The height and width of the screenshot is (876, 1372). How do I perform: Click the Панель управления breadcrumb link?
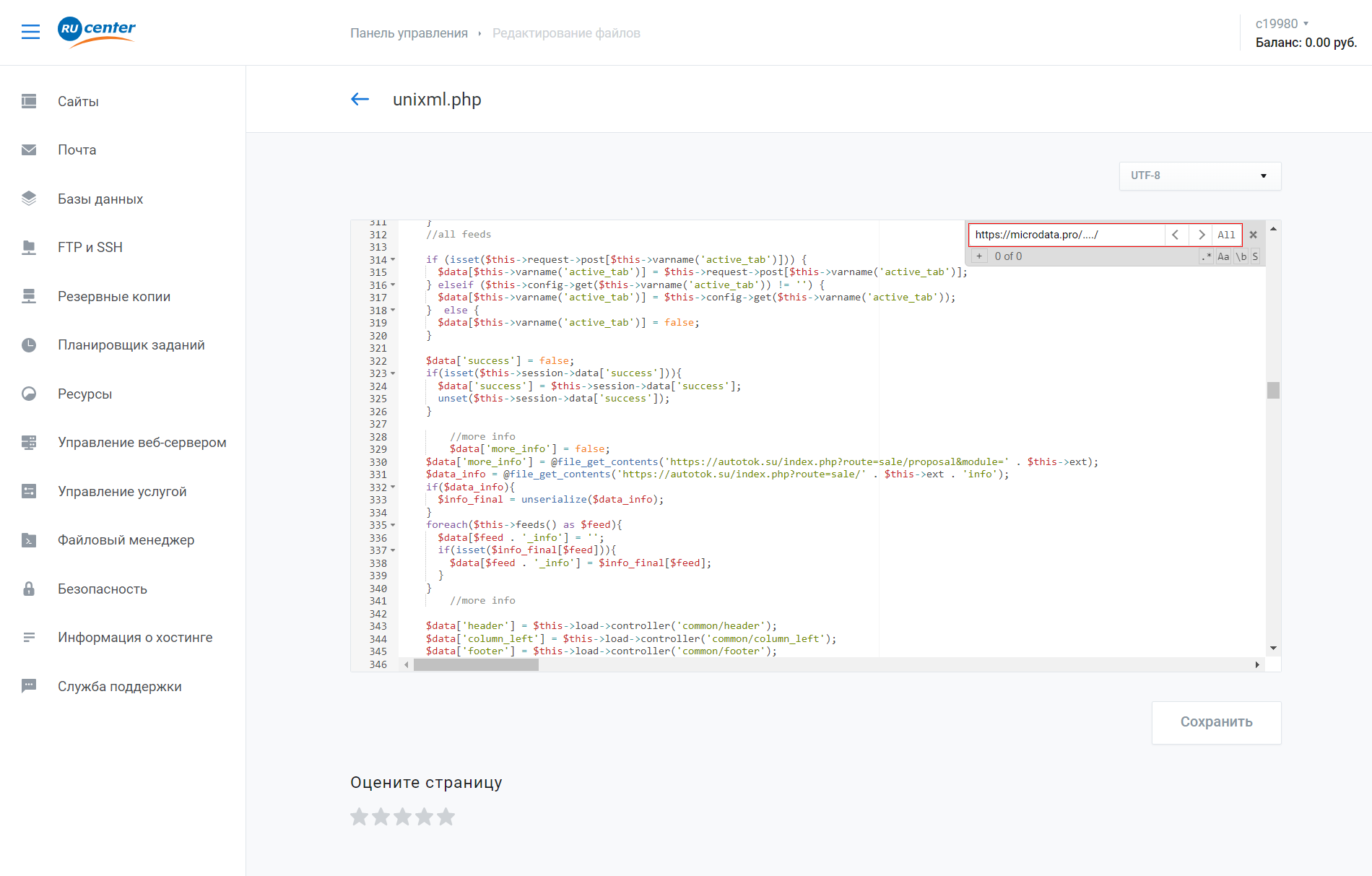(409, 33)
